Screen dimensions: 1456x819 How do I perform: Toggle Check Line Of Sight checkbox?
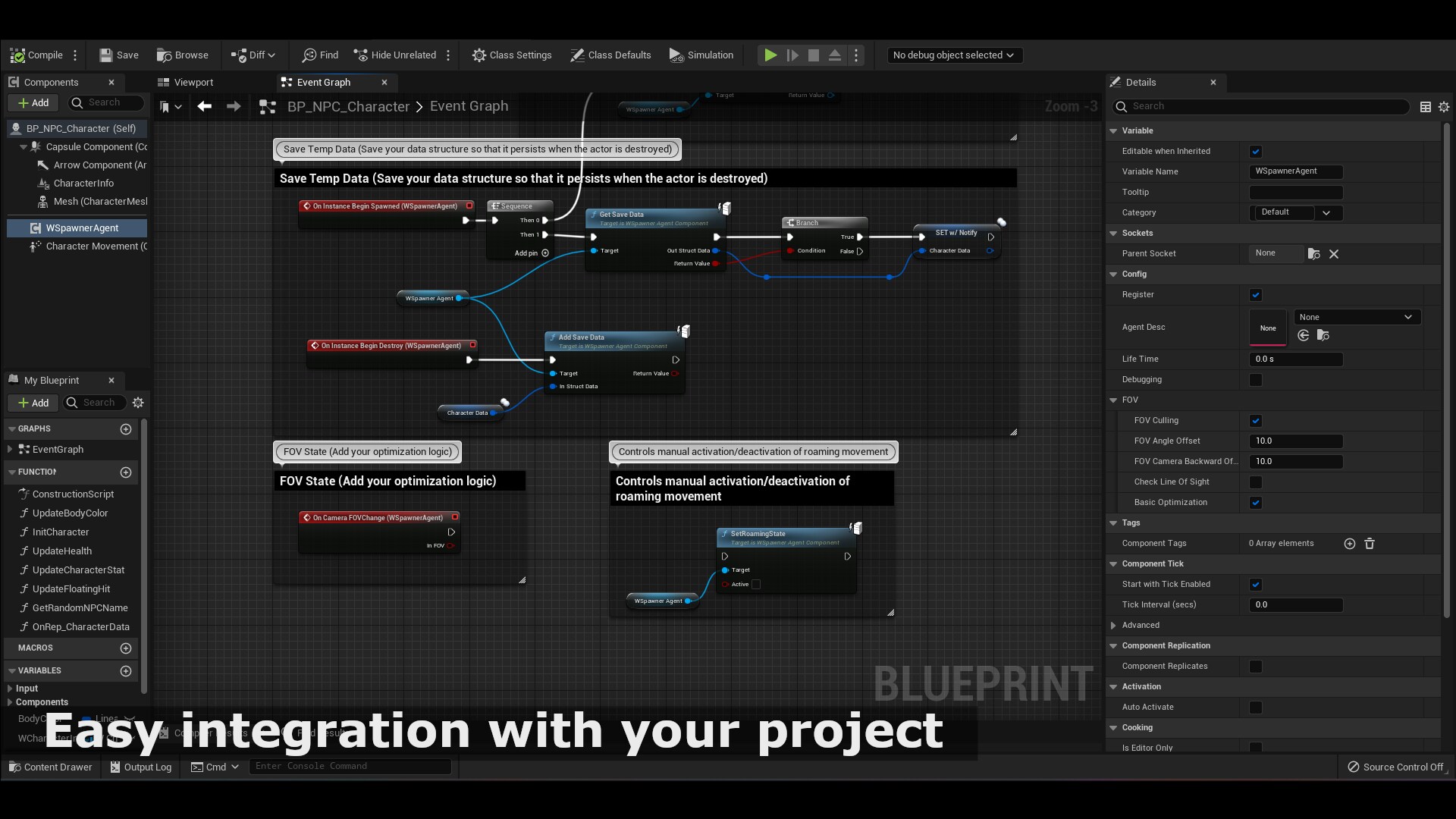(1256, 482)
